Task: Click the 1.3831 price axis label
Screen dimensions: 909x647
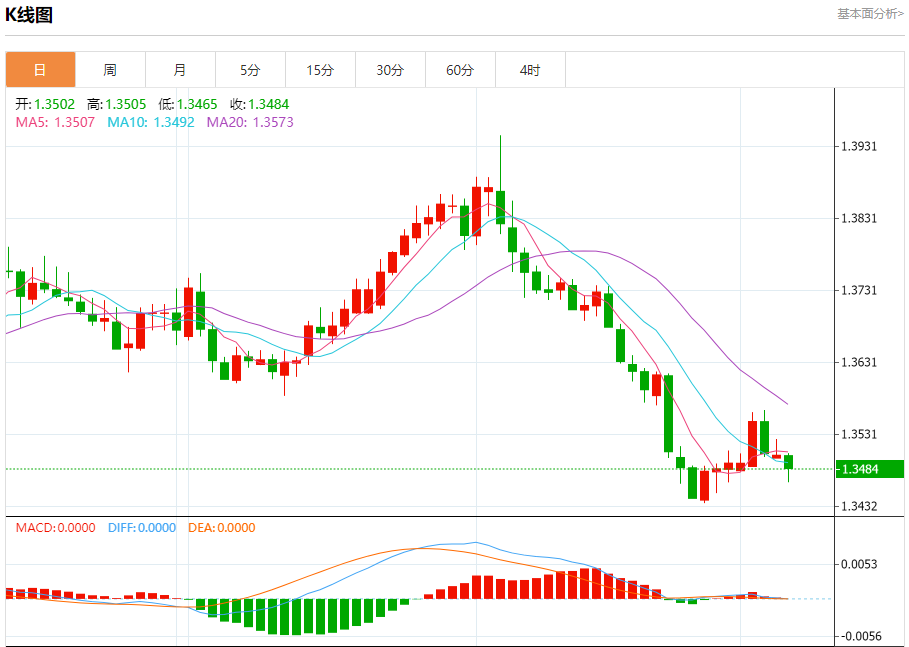Action: (859, 219)
